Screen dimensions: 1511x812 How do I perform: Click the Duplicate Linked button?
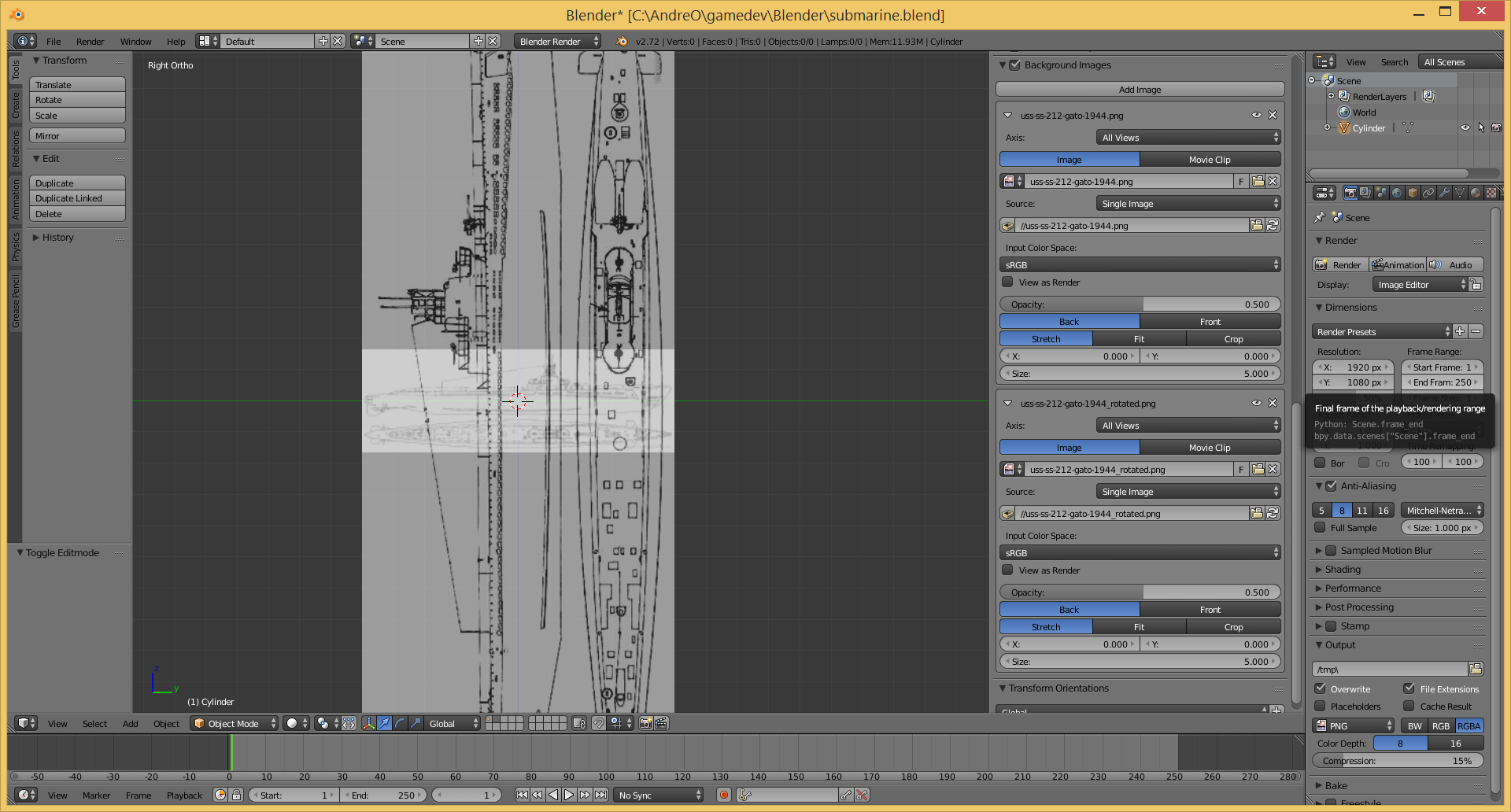(x=77, y=198)
